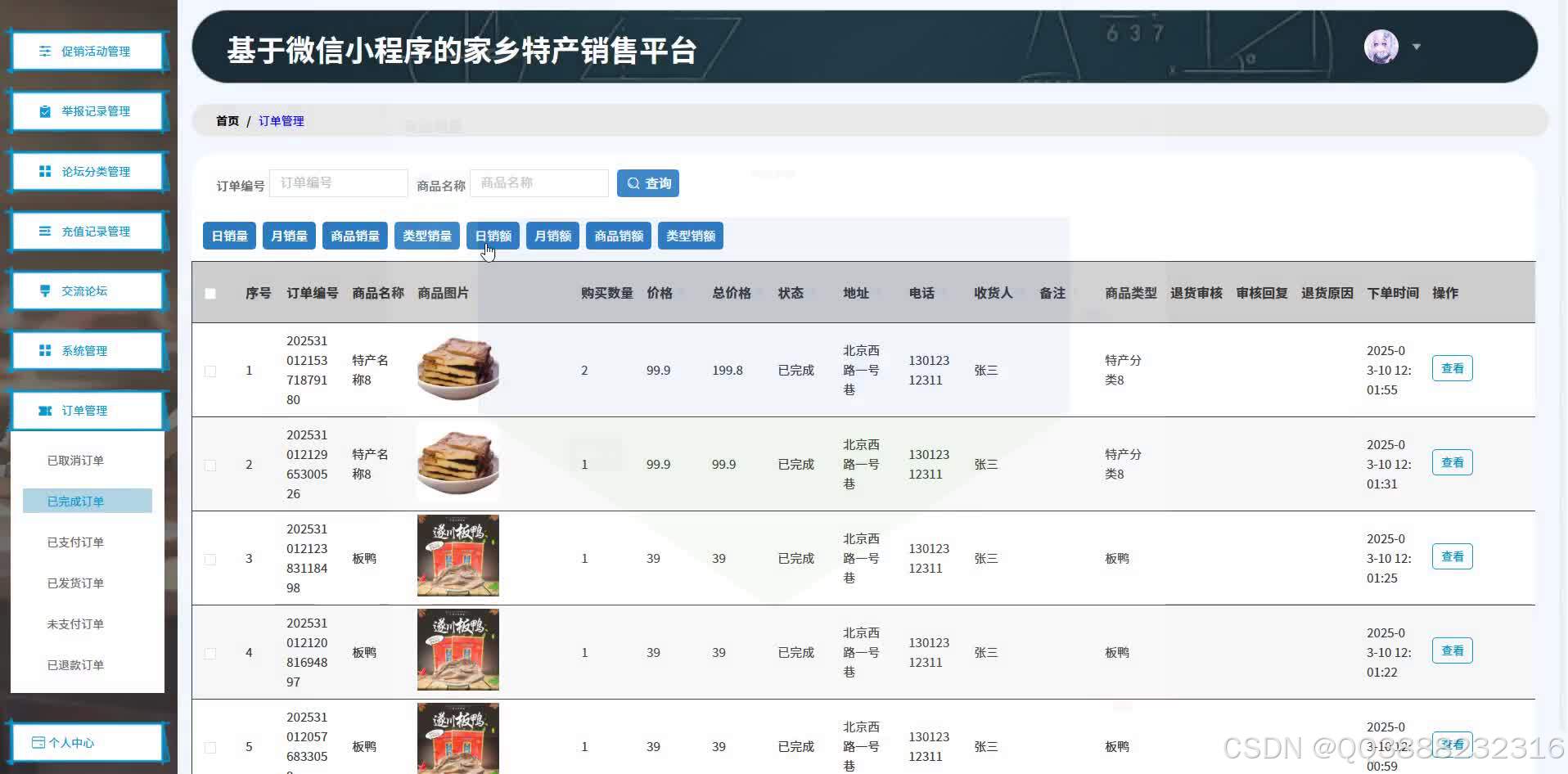This screenshot has height=774, width=1568.
Task: Click 查看 on the first order
Action: tap(1452, 368)
